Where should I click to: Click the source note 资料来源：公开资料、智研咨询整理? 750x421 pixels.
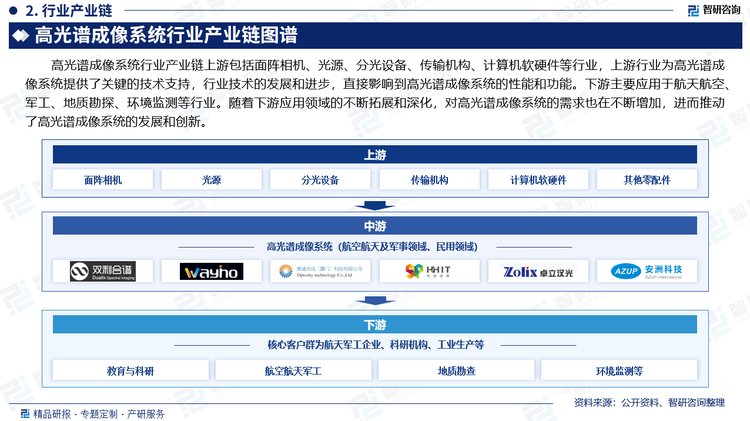pos(649,403)
